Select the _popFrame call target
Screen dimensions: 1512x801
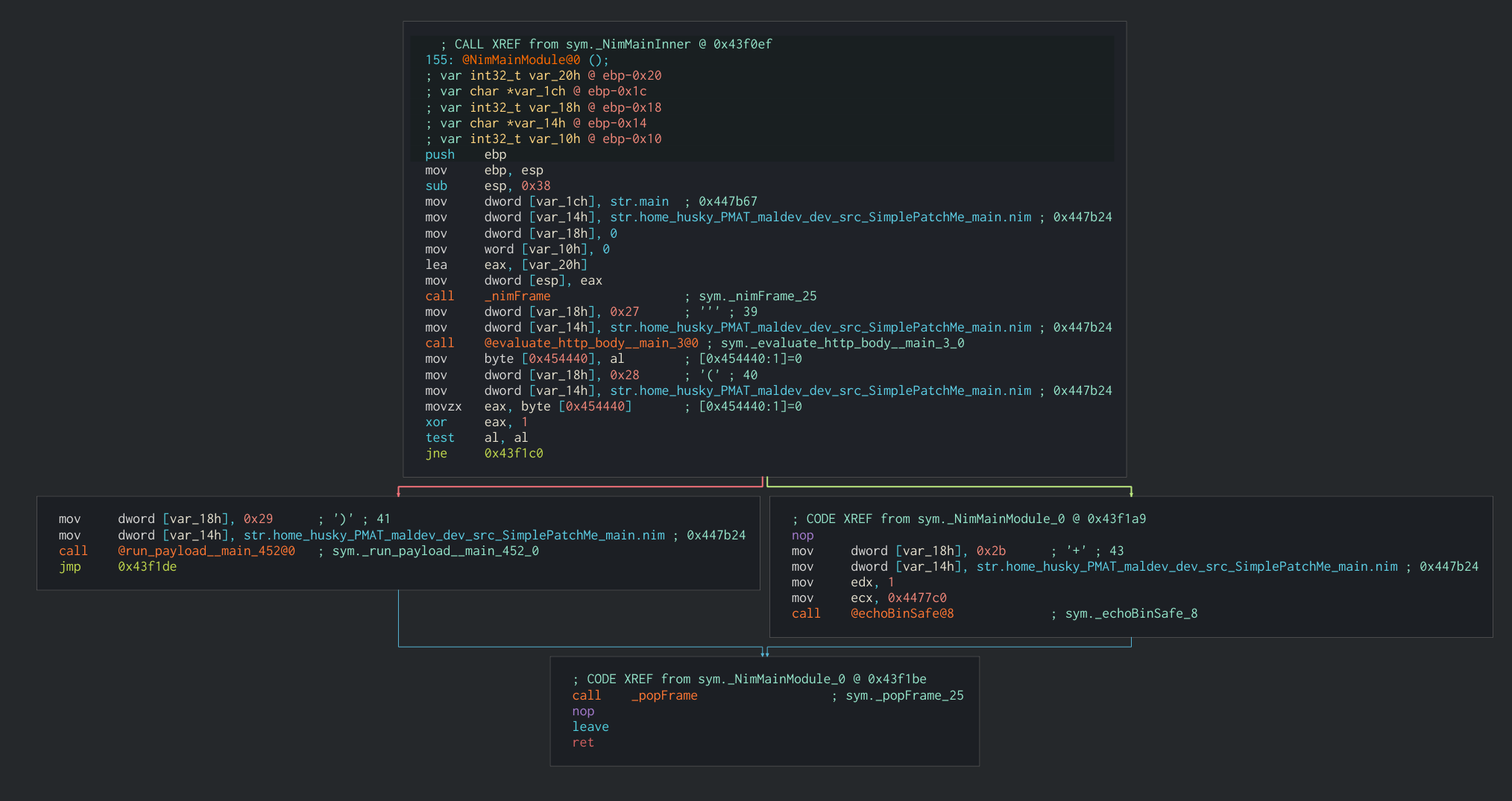[664, 695]
